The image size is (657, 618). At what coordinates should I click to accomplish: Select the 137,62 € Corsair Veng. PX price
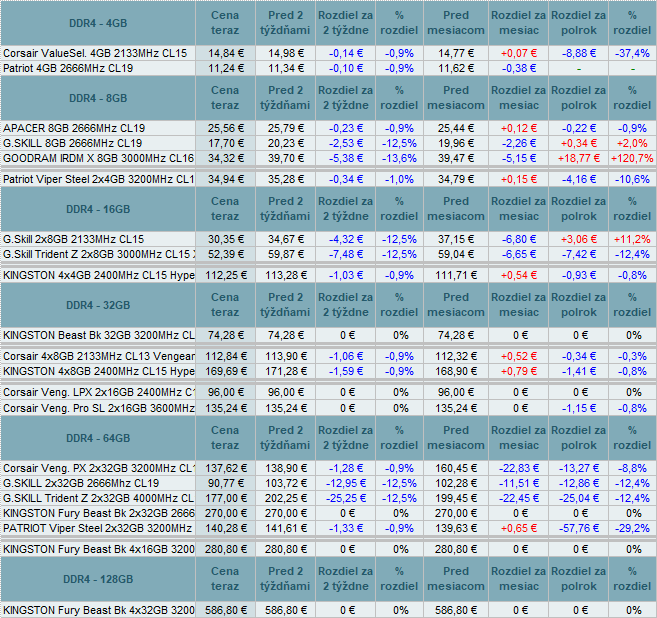[x=225, y=468]
